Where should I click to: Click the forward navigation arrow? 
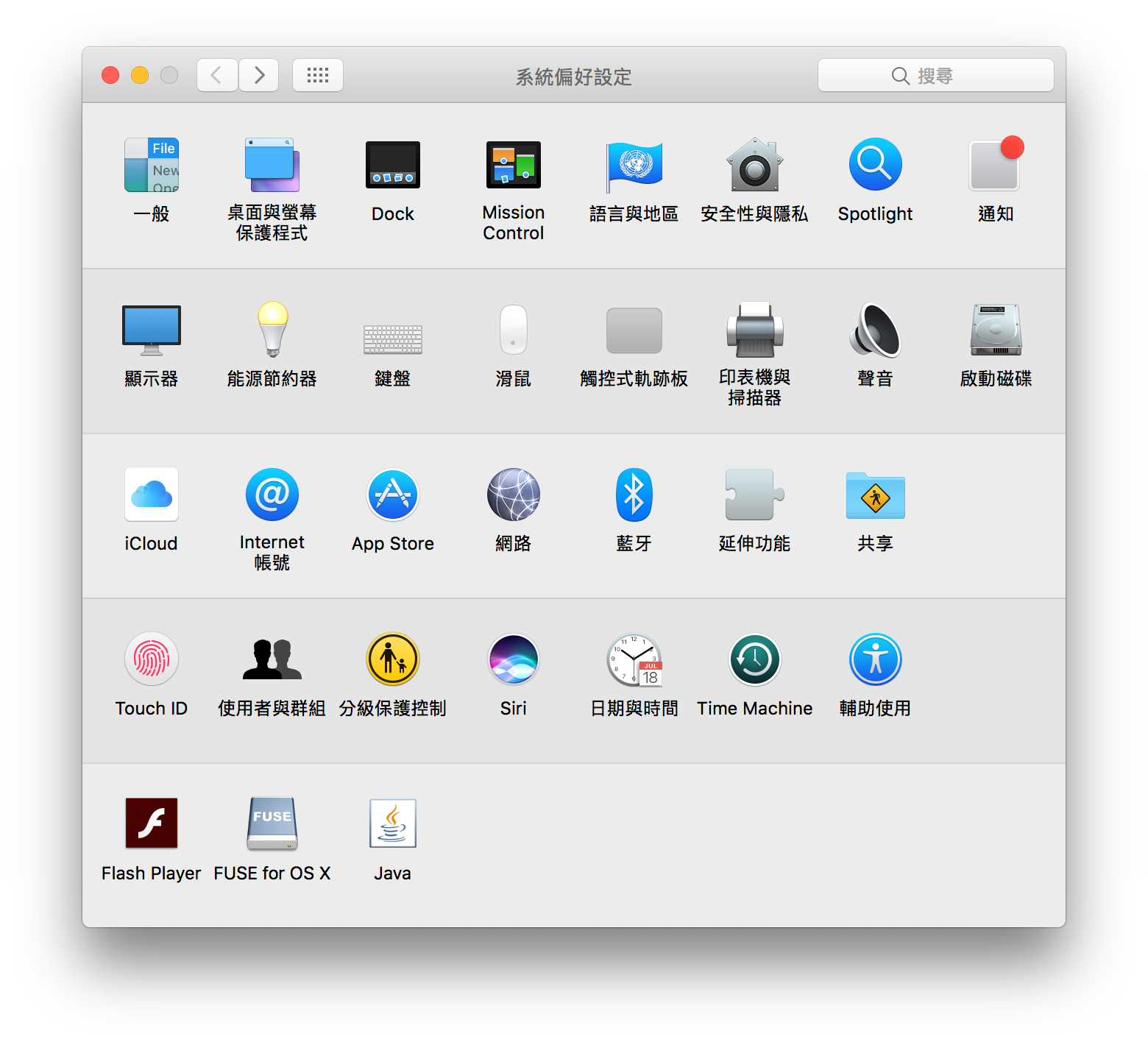click(x=258, y=75)
